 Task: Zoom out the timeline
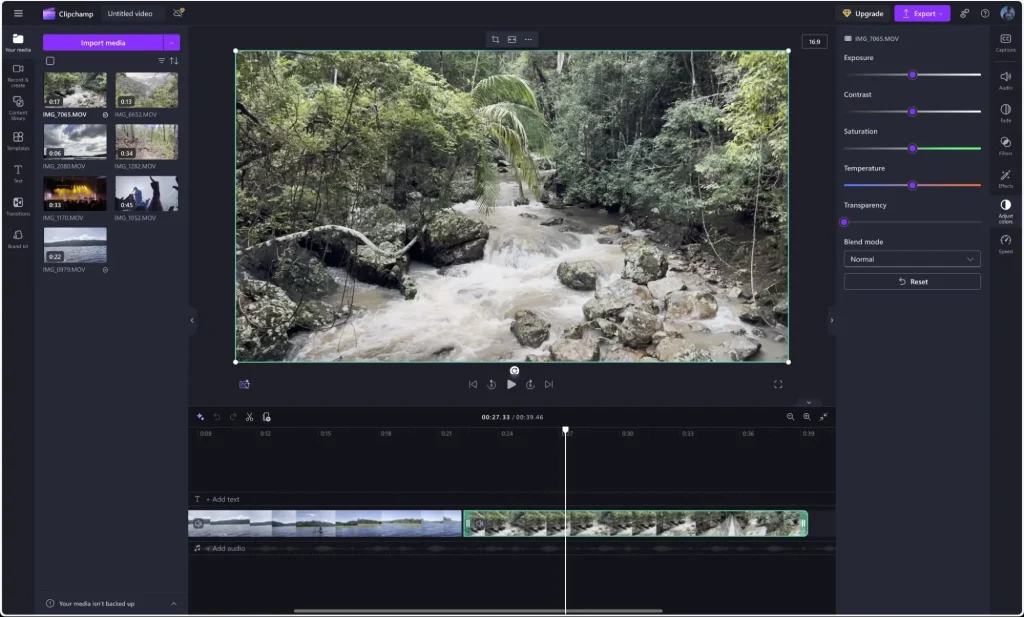(x=790, y=417)
